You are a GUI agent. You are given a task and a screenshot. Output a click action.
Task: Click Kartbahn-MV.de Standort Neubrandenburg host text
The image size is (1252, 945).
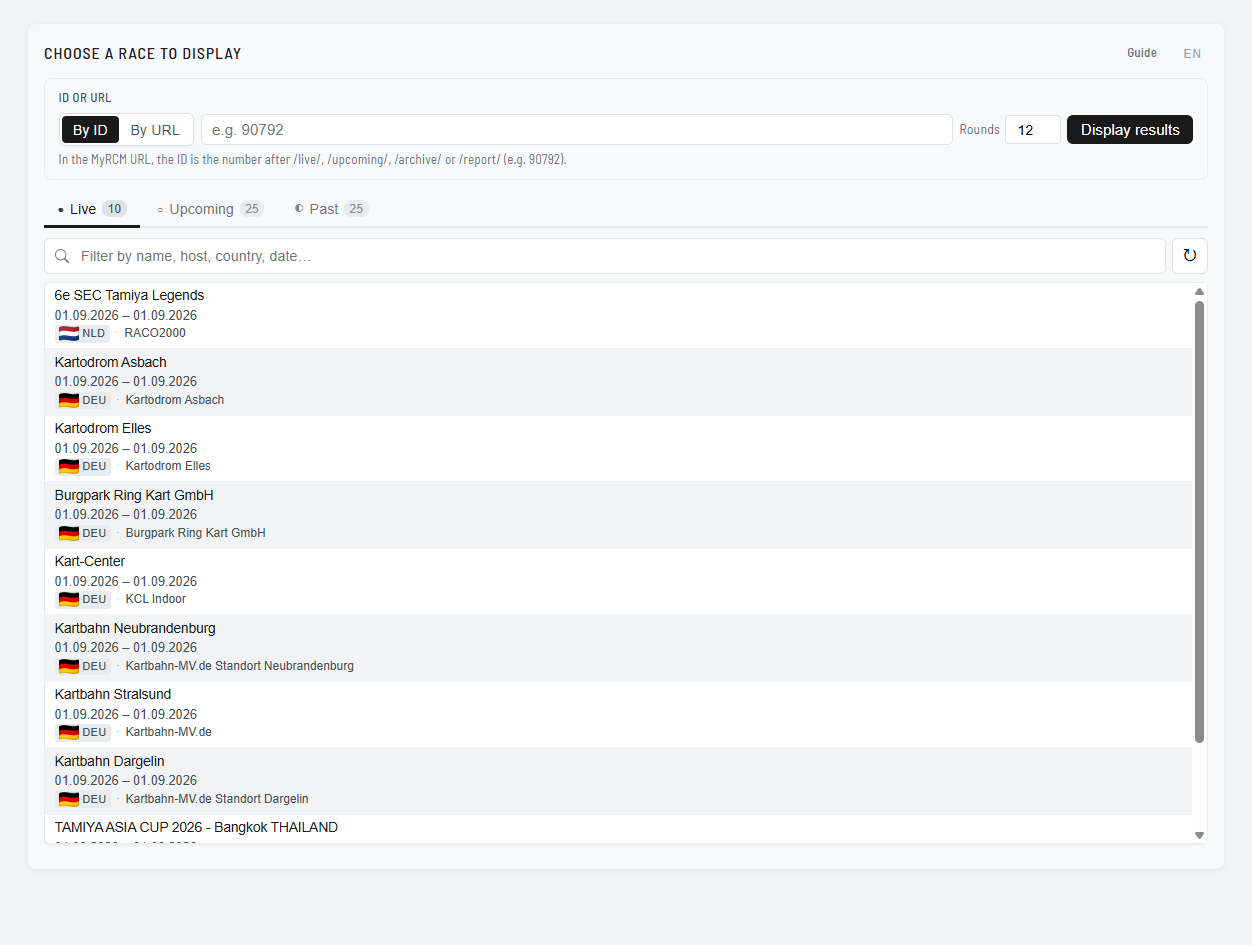240,666
